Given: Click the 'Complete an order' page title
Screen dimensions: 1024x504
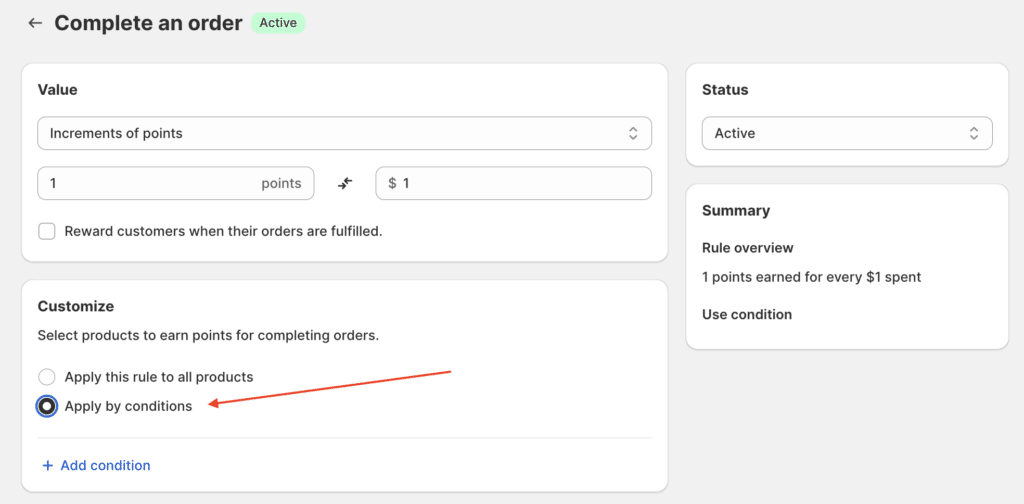Looking at the screenshot, I should point(148,23).
